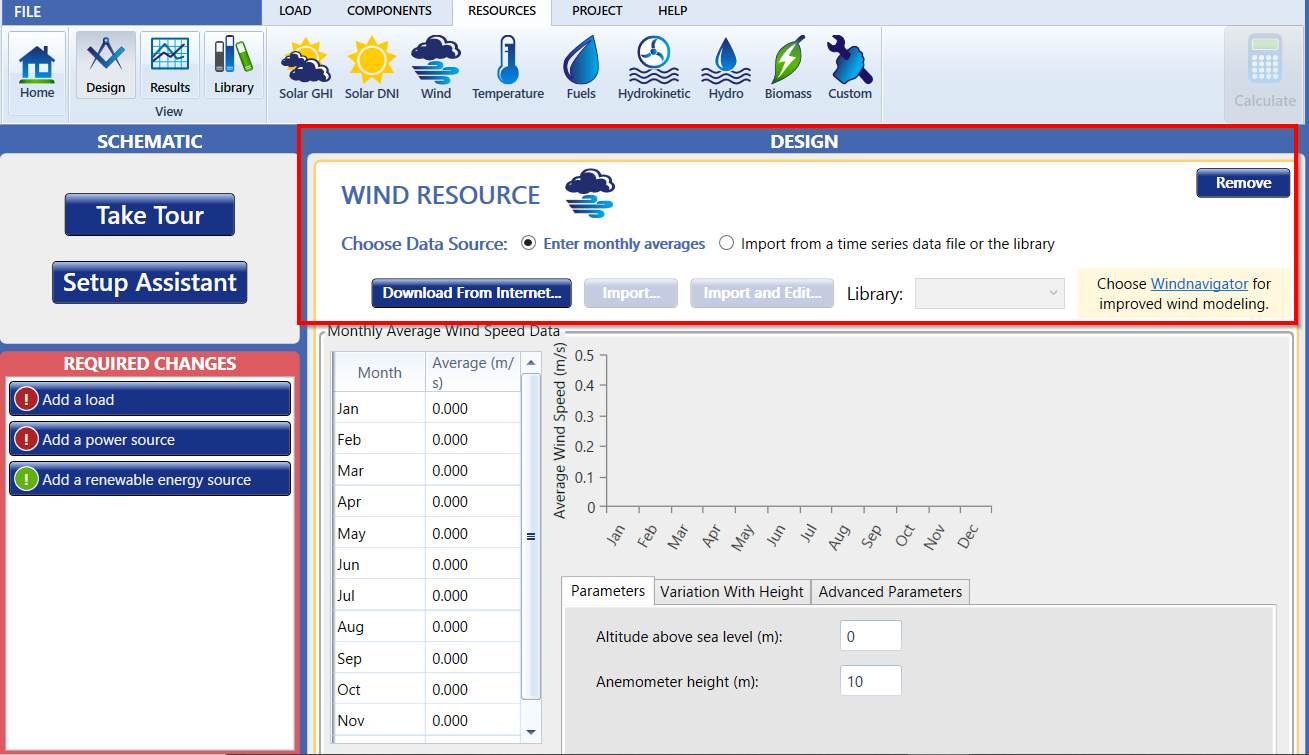
Task: Click the Anemometer height input field
Action: 868,681
